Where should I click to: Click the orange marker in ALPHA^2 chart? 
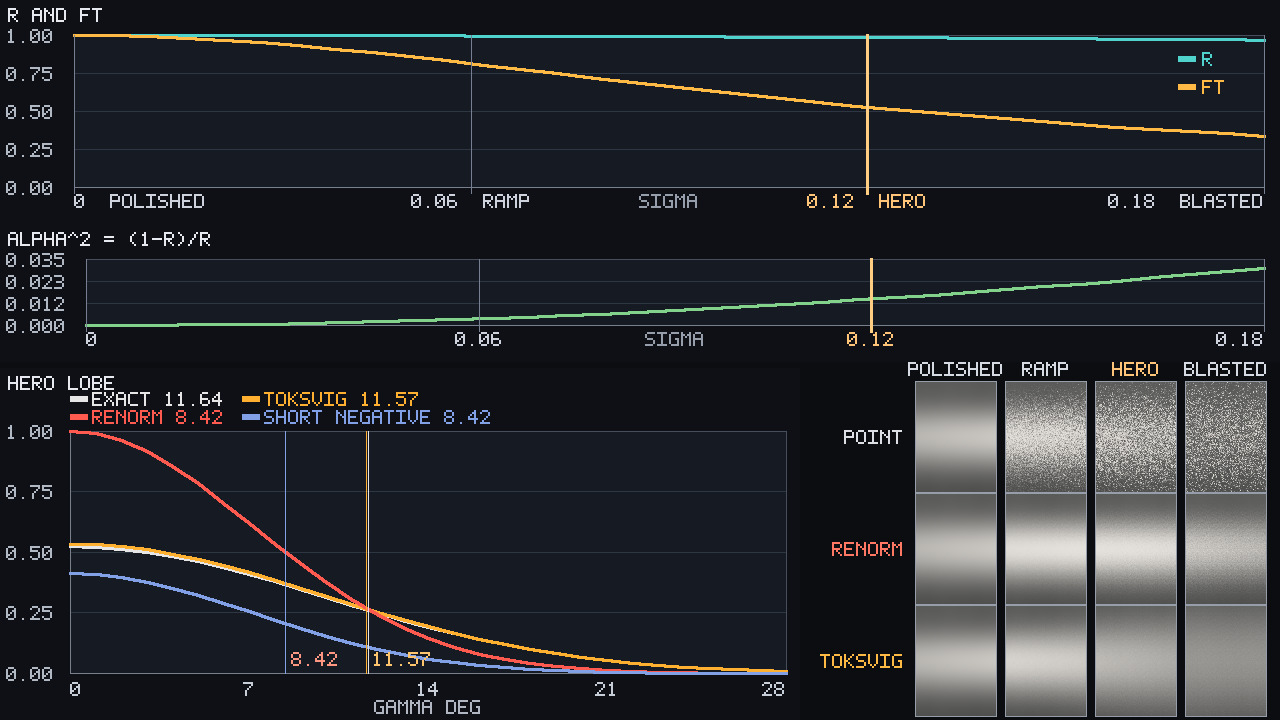point(871,295)
